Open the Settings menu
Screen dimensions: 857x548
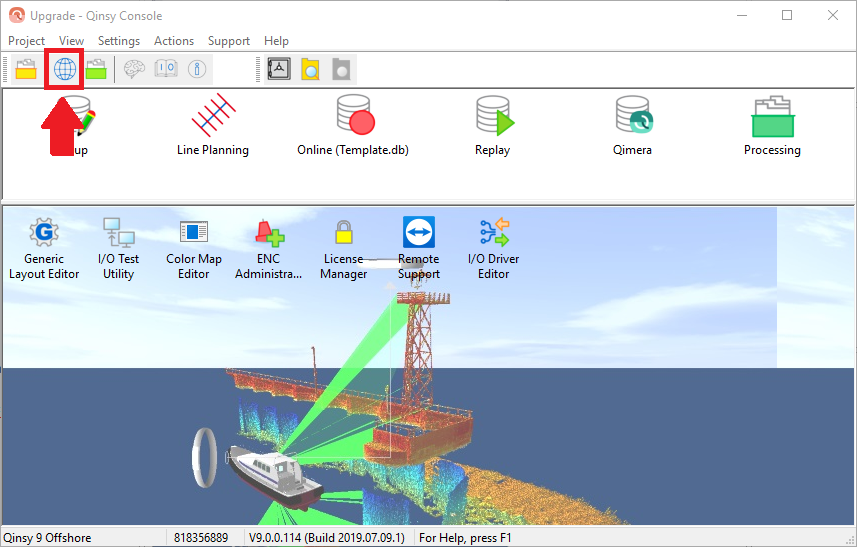(119, 41)
